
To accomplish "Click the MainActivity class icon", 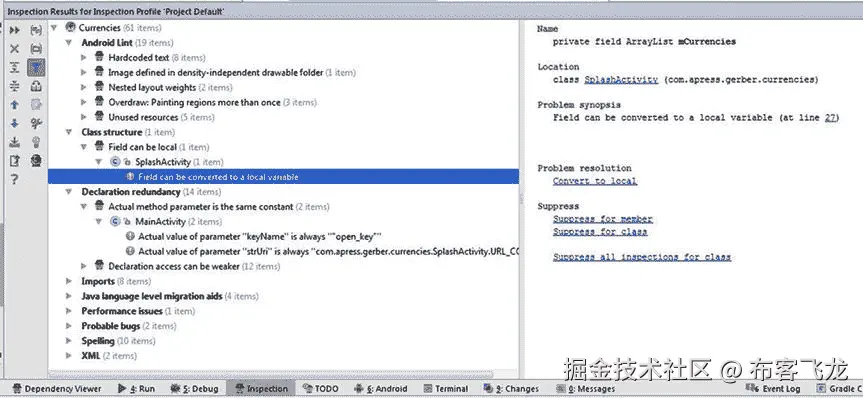I will click(116, 221).
